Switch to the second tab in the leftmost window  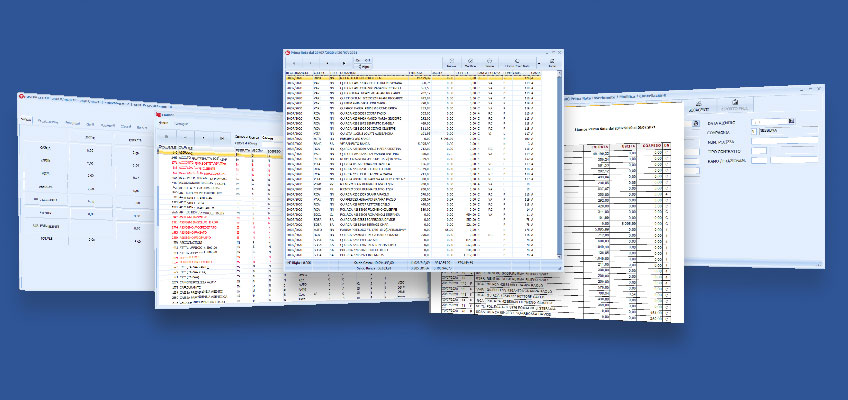[47, 122]
